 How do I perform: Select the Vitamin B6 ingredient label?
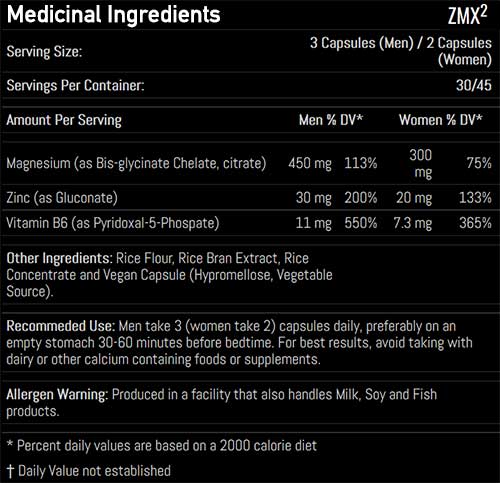(113, 223)
